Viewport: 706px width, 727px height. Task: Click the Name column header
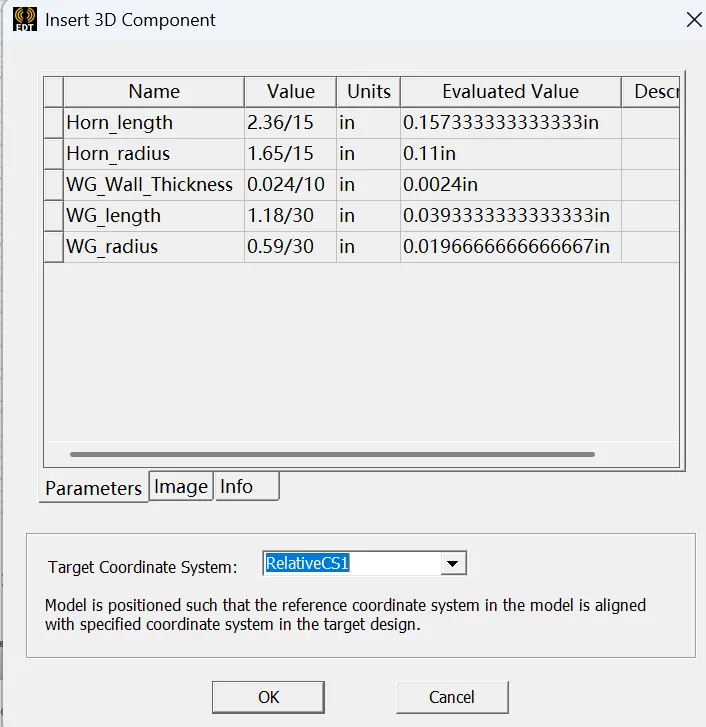coord(154,92)
